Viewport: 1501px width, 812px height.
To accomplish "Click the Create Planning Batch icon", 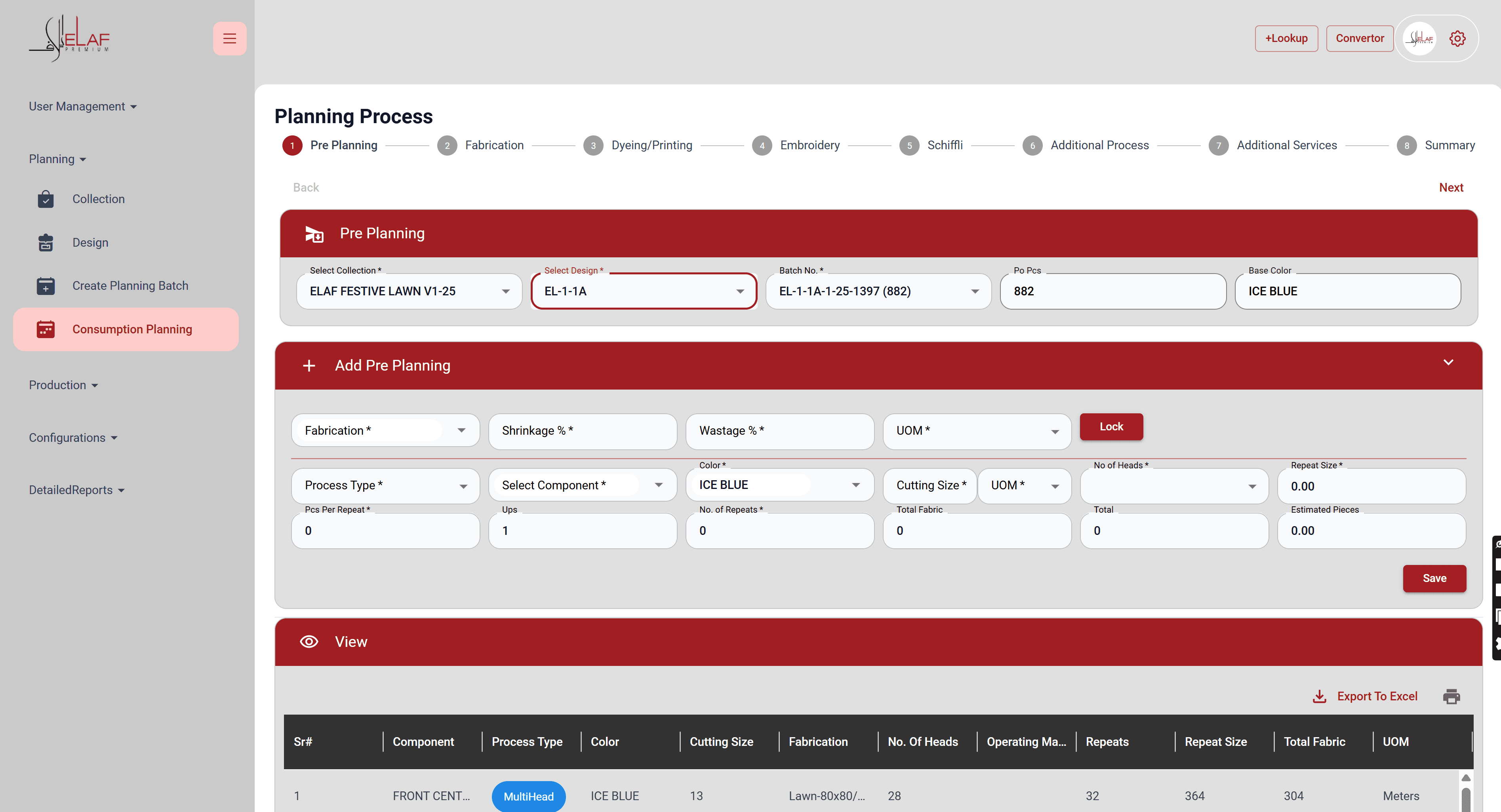I will point(46,286).
